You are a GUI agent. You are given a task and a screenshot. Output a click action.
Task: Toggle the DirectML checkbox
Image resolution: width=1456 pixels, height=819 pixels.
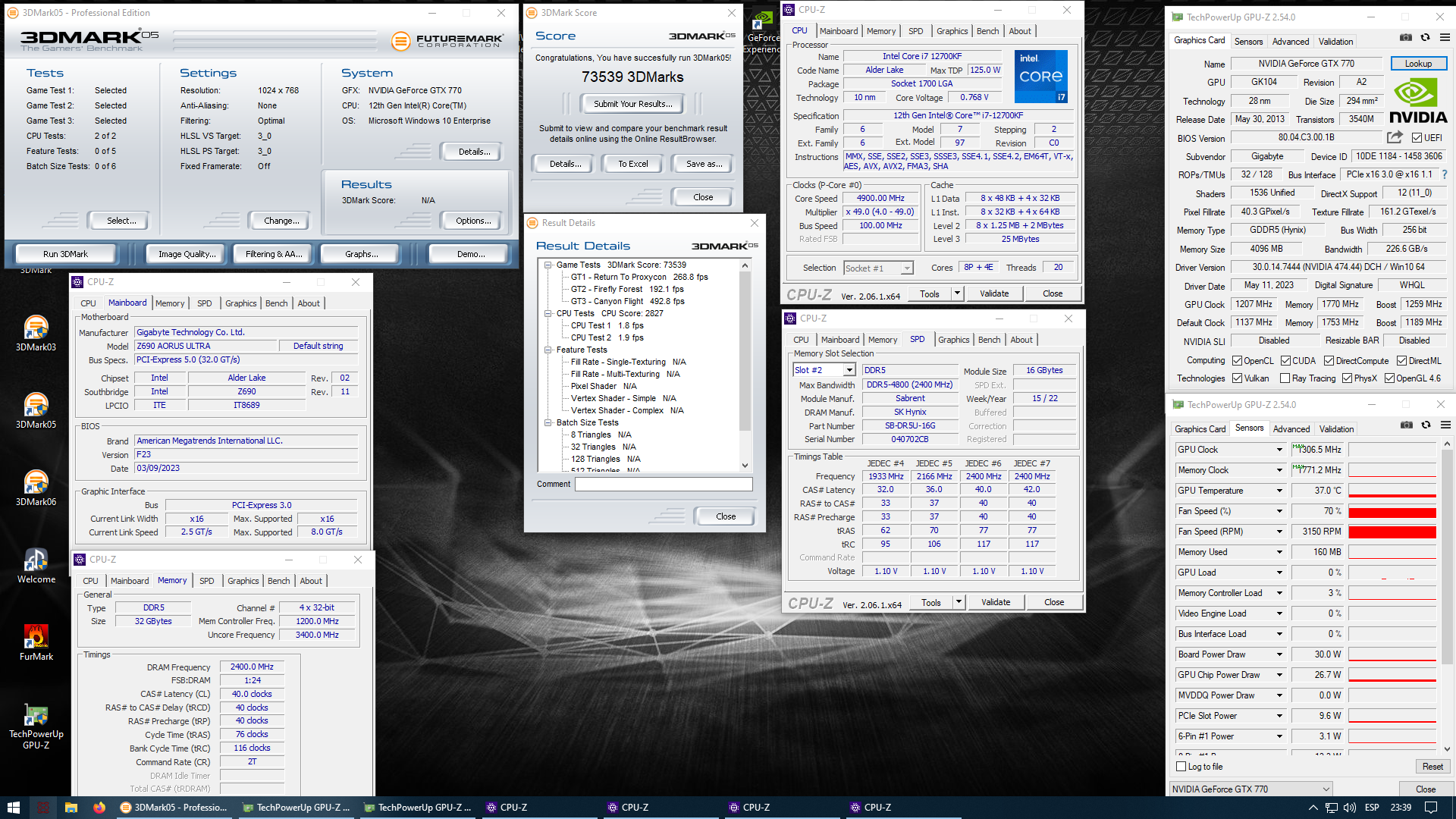[x=1401, y=361]
